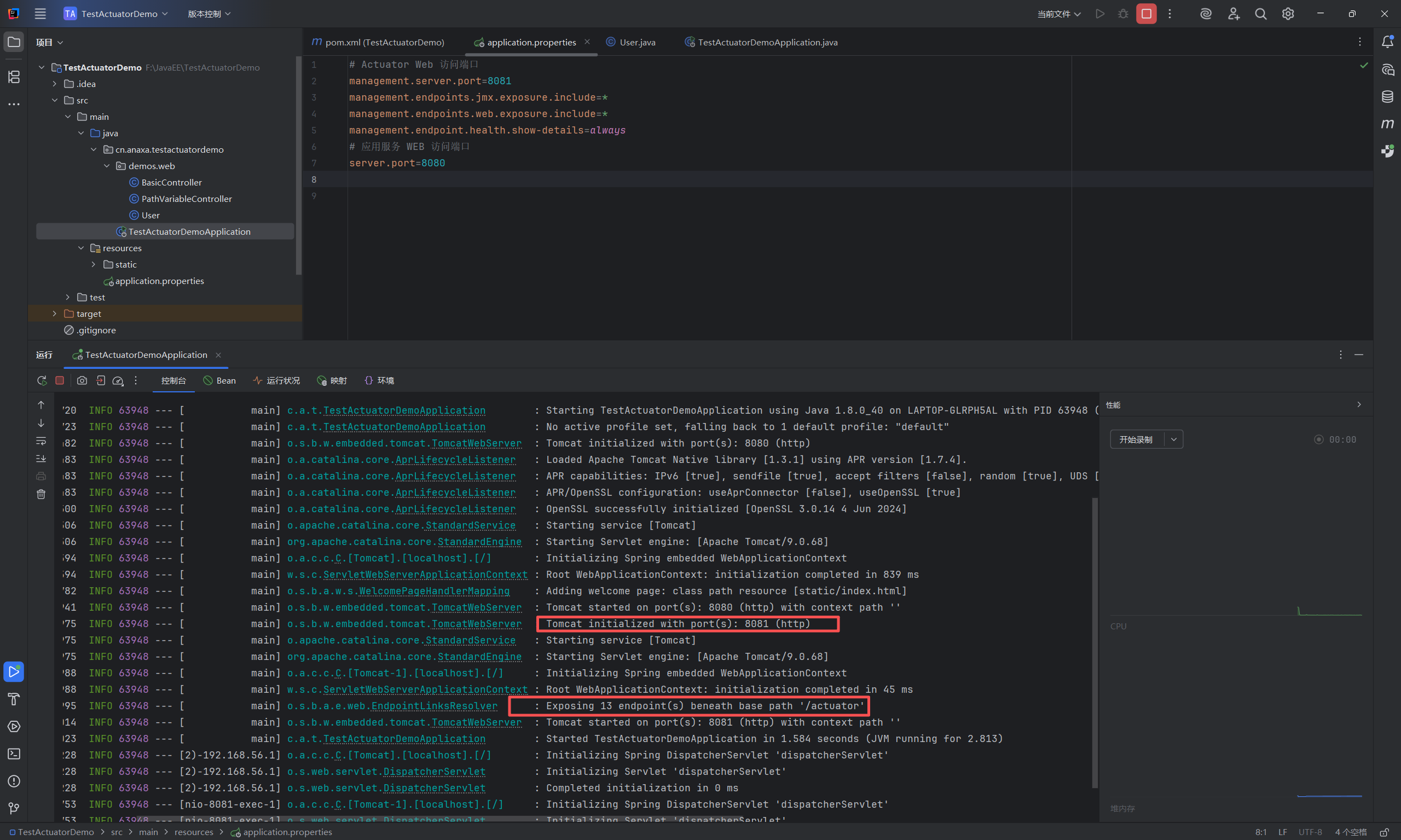Click the TomcatWebServer link in the 8081 log line
This screenshot has height=840, width=1401.
[477, 624]
